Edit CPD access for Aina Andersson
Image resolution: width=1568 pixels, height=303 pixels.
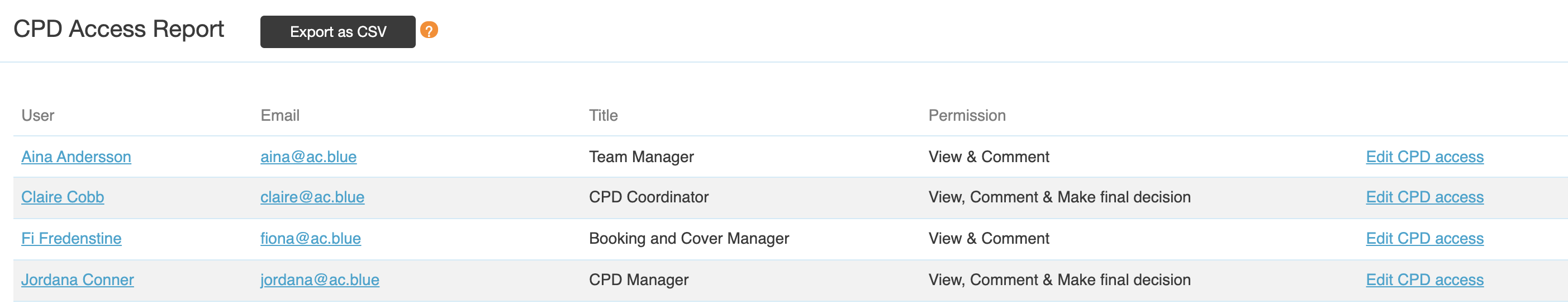[x=1424, y=157]
